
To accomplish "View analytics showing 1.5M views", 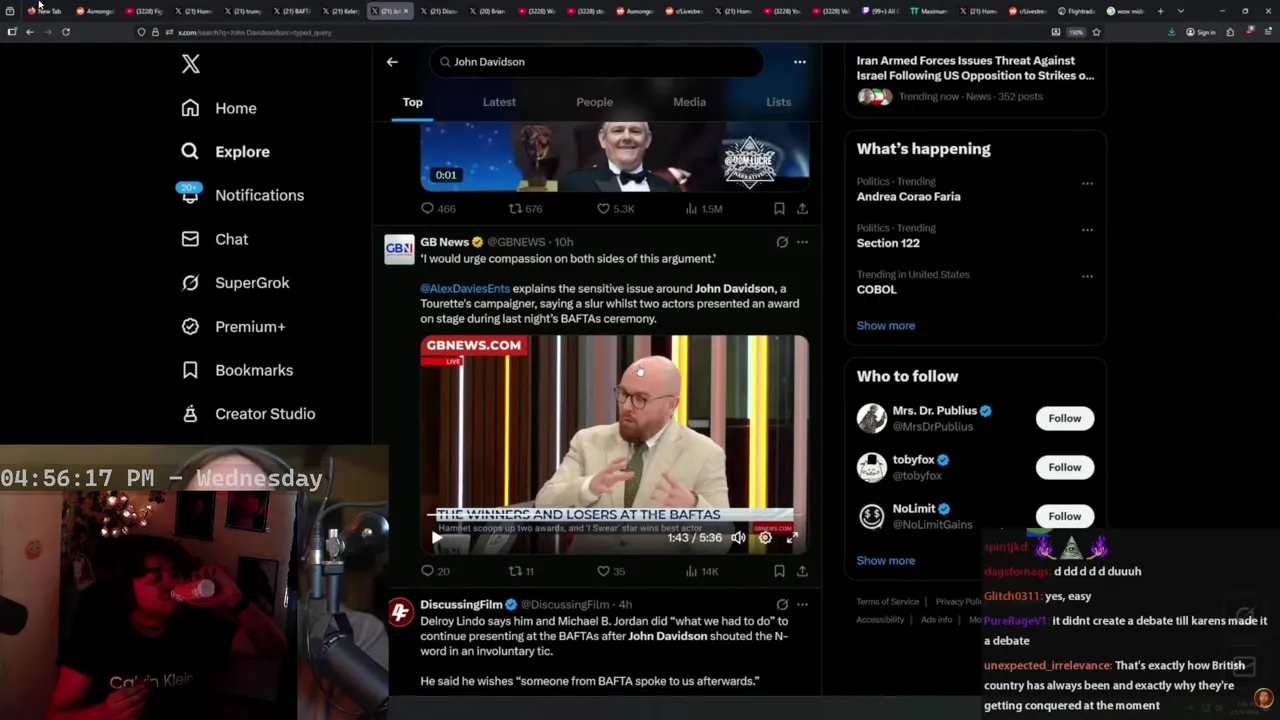I will [703, 209].
